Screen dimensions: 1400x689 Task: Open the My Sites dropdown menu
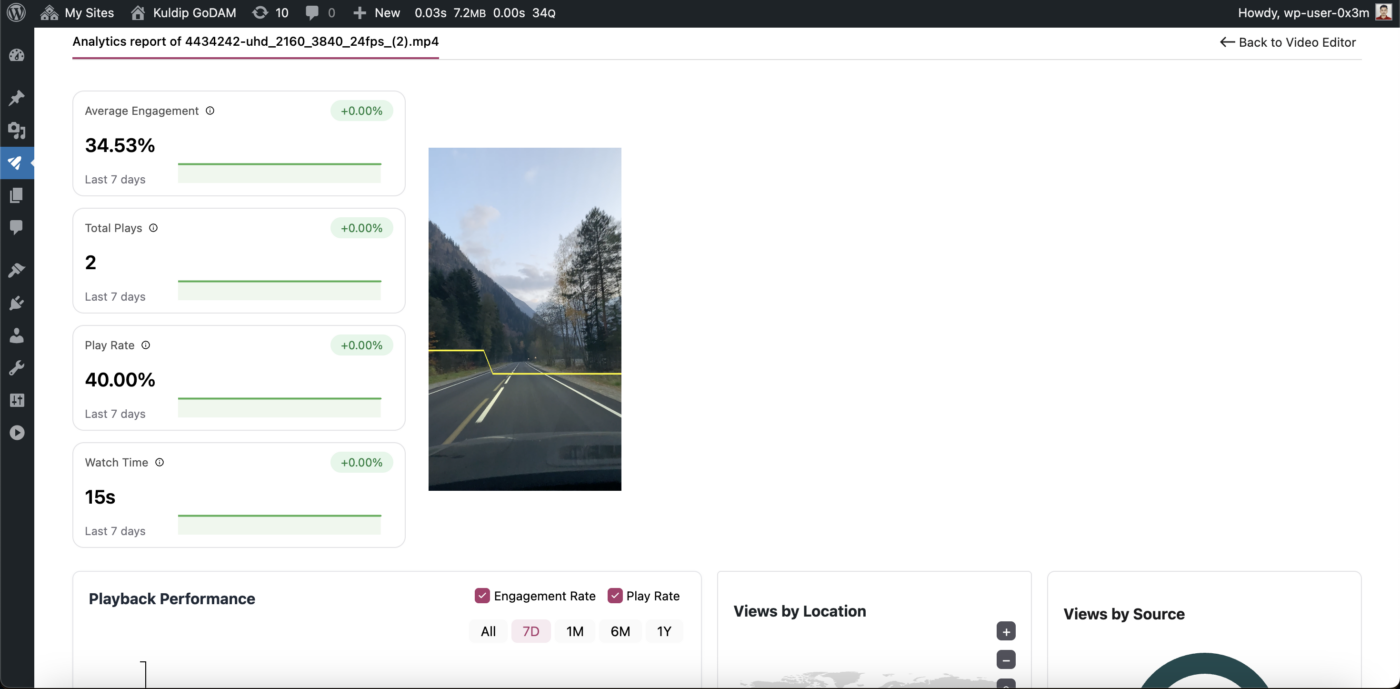(77, 13)
